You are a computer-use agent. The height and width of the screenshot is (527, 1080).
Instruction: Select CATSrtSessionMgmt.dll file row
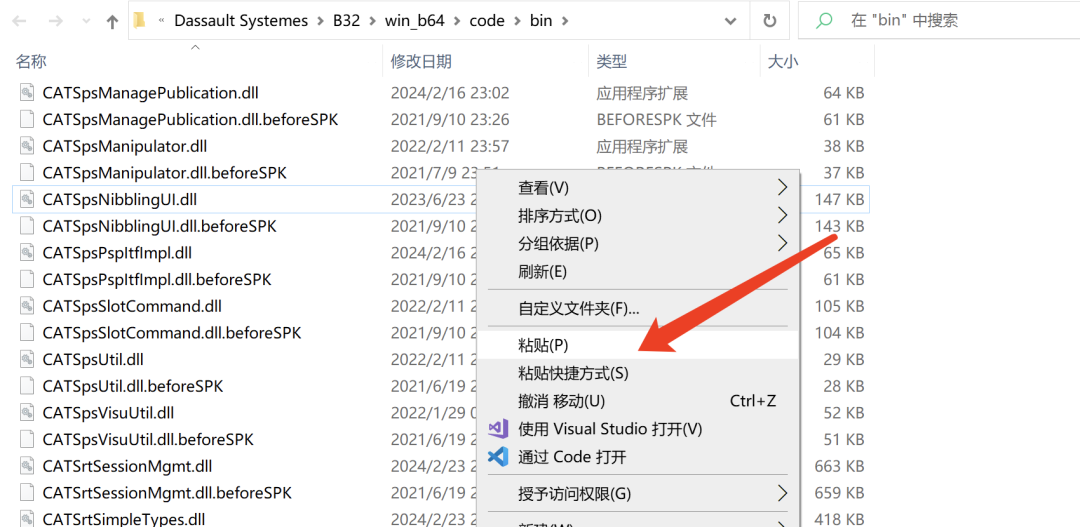pyautogui.click(x=127, y=466)
